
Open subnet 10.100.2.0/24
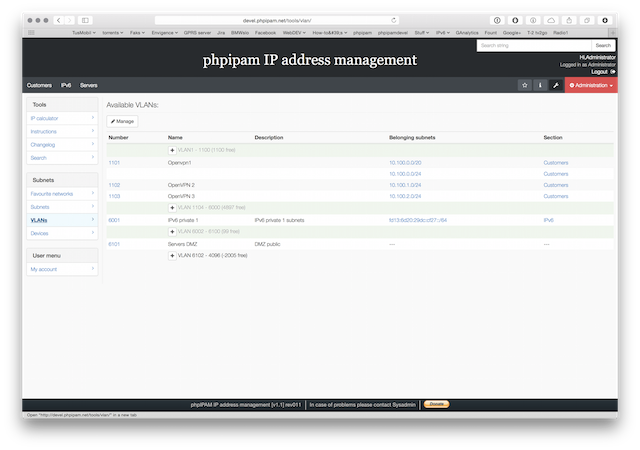coord(405,196)
